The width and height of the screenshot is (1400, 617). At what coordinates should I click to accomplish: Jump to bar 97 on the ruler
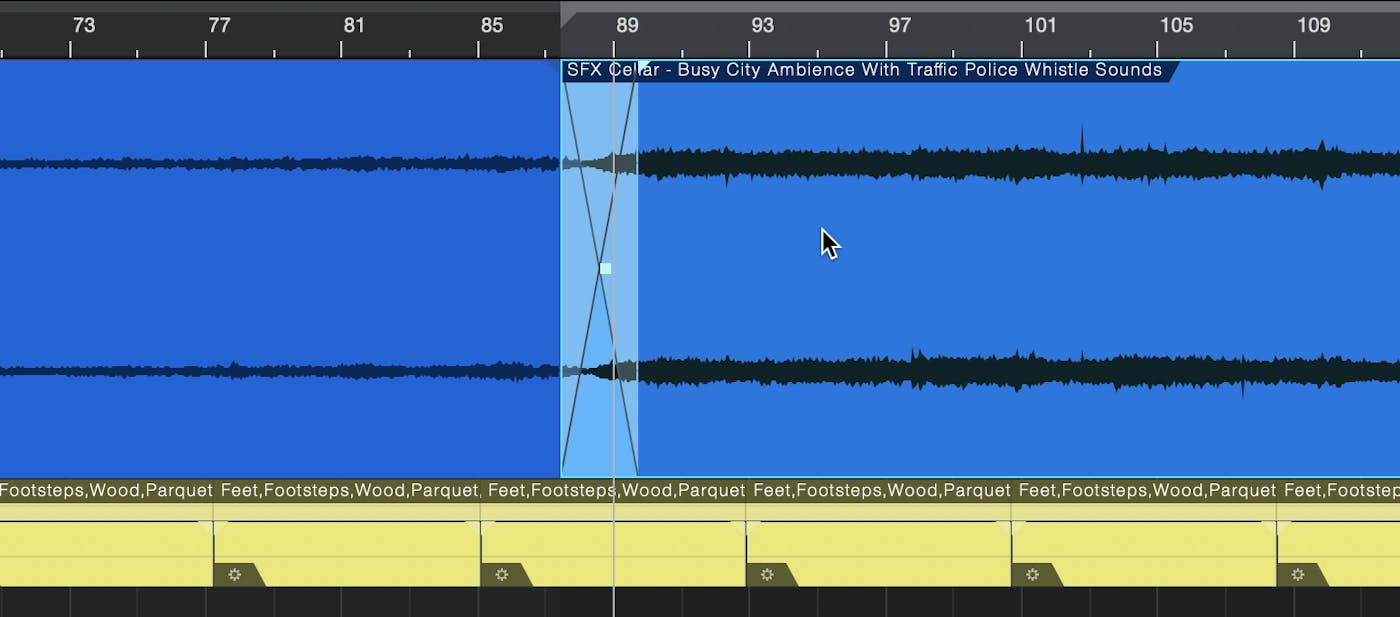900,26
